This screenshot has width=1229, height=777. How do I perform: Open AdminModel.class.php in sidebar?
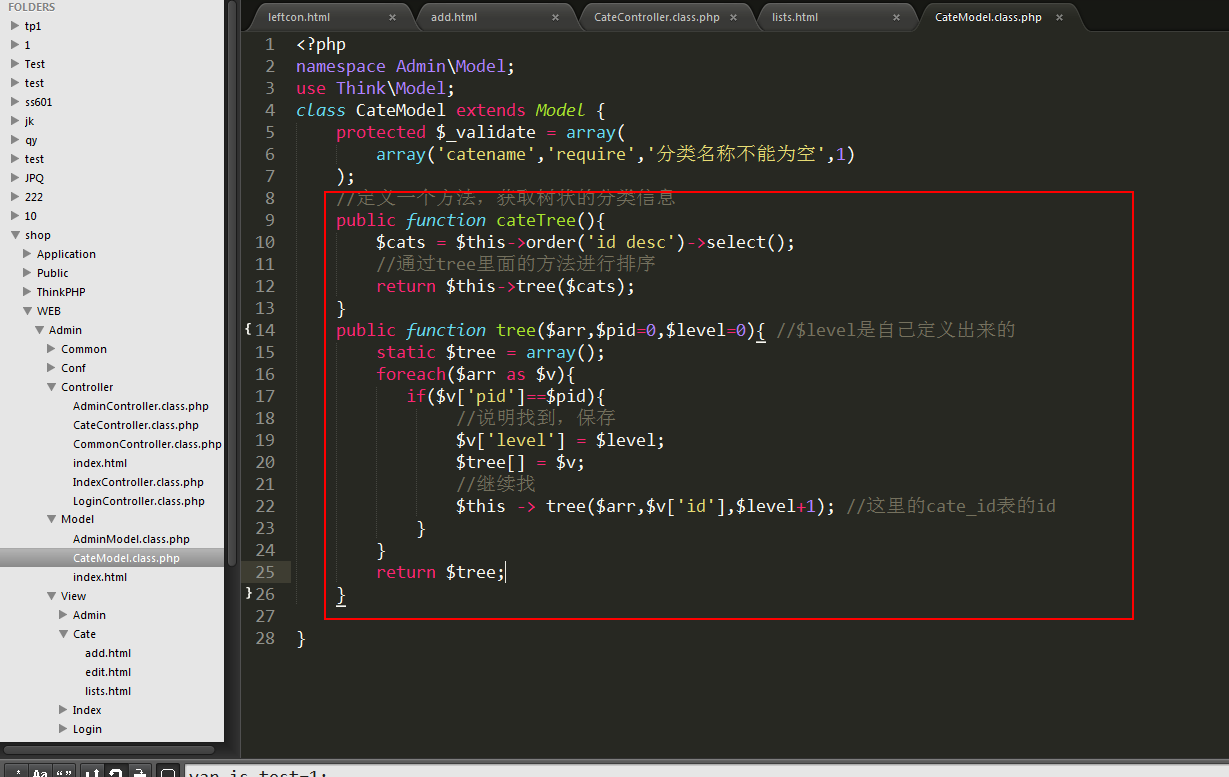pyautogui.click(x=131, y=539)
